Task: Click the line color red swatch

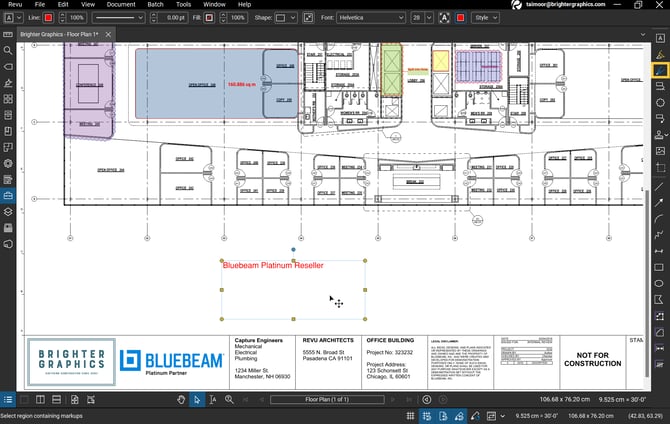Action: point(48,18)
